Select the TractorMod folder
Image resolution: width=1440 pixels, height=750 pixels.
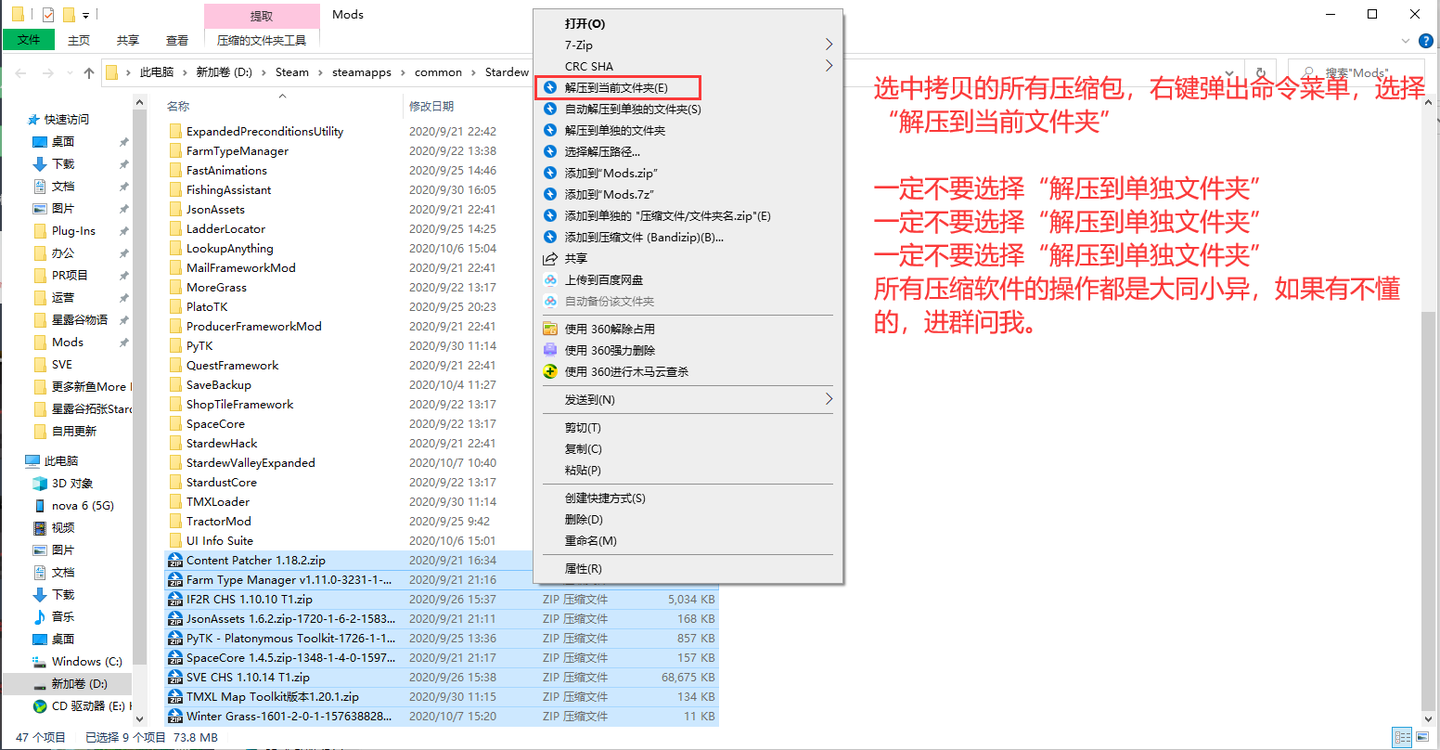click(x=218, y=521)
